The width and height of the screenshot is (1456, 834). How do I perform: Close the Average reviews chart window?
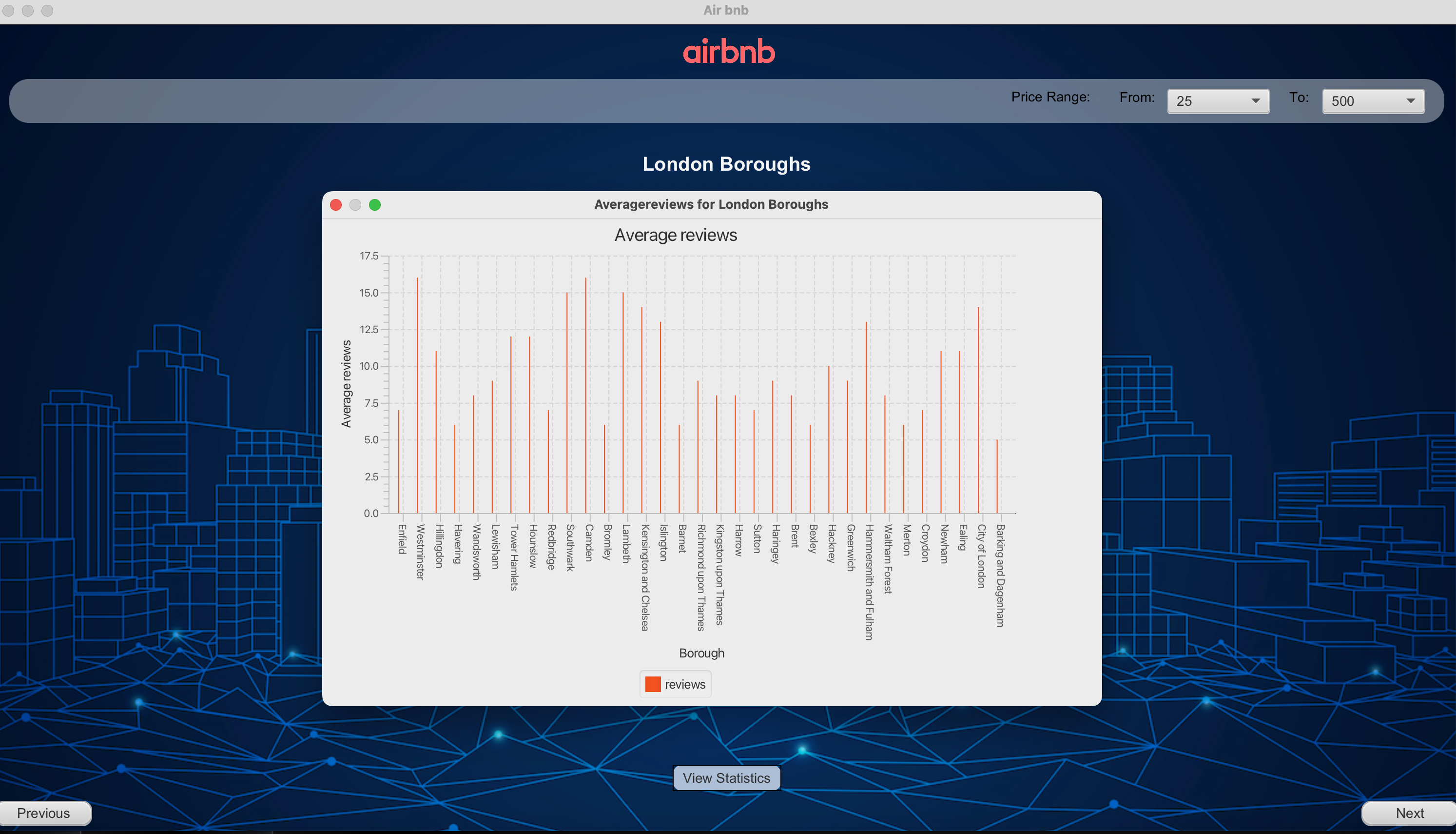pyautogui.click(x=336, y=204)
